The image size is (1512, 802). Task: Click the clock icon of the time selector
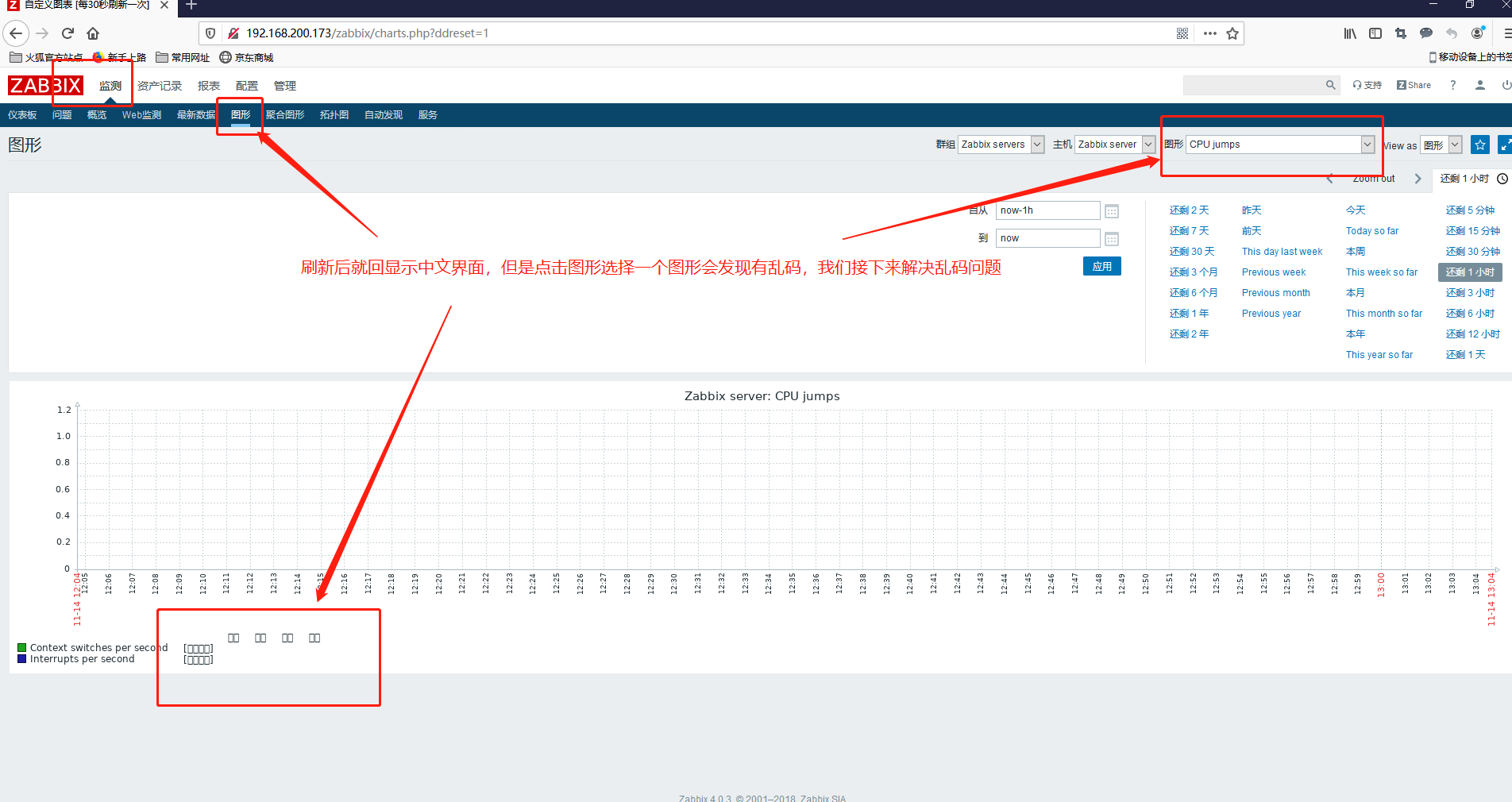pyautogui.click(x=1502, y=179)
